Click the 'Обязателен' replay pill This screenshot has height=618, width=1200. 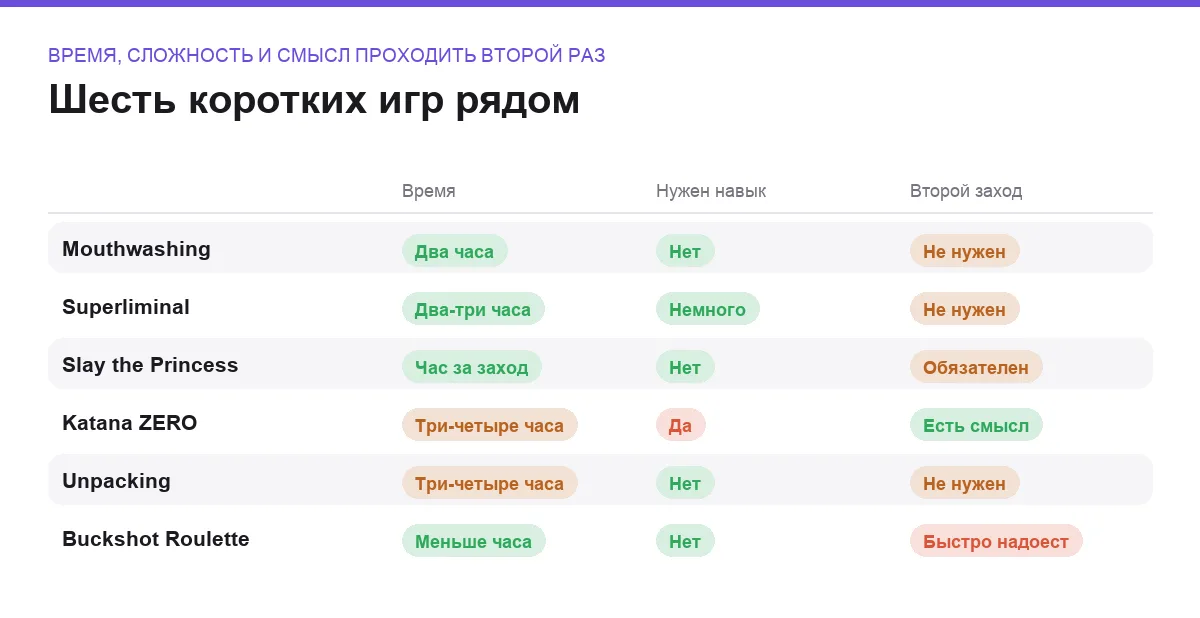[976, 367]
